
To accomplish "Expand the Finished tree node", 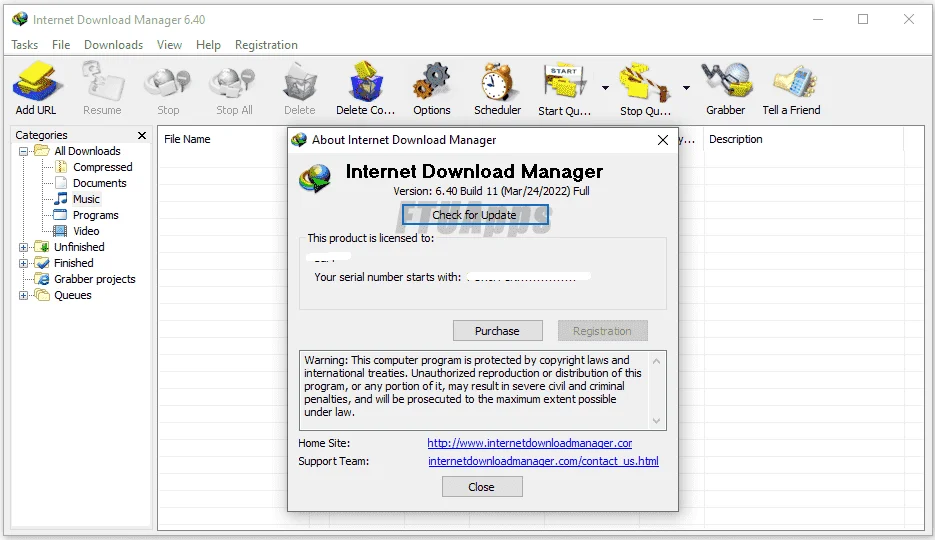I will [23, 263].
